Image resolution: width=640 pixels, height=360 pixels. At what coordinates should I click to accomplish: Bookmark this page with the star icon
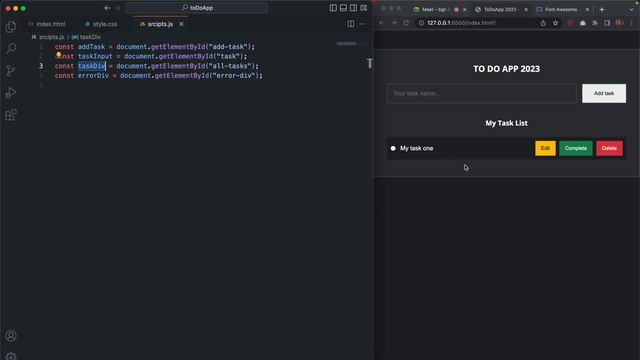coord(555,23)
